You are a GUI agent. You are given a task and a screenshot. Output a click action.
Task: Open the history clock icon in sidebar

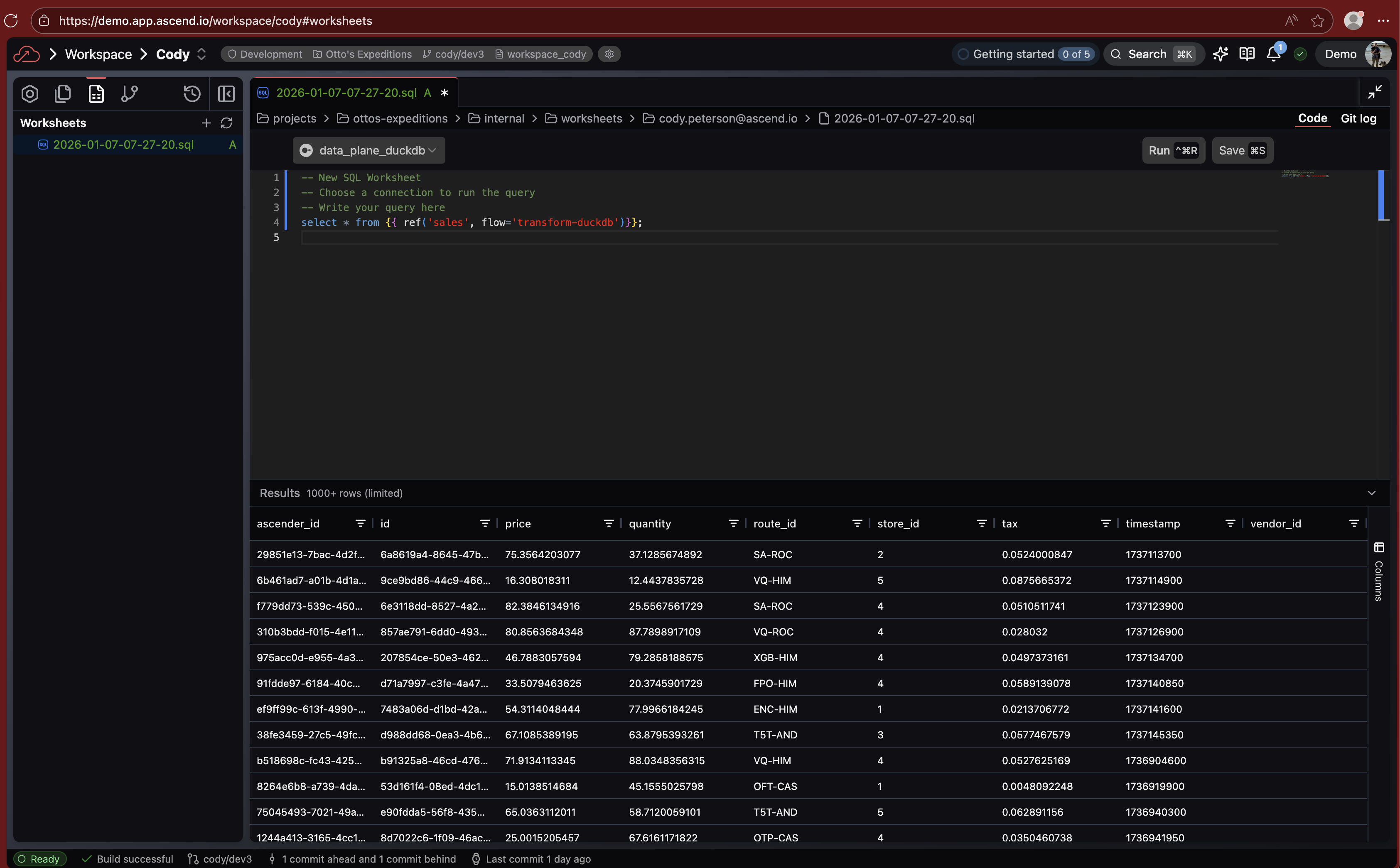pos(192,93)
